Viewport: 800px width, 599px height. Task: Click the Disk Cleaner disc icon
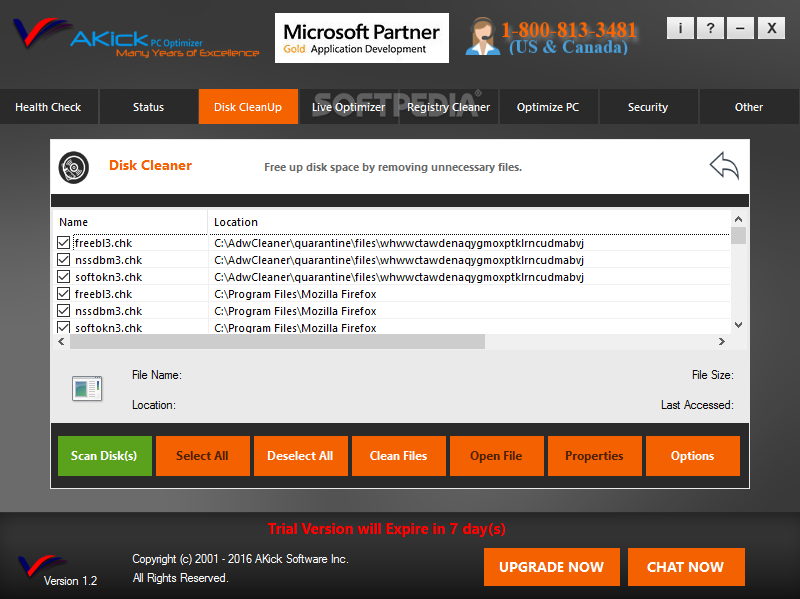point(73,167)
